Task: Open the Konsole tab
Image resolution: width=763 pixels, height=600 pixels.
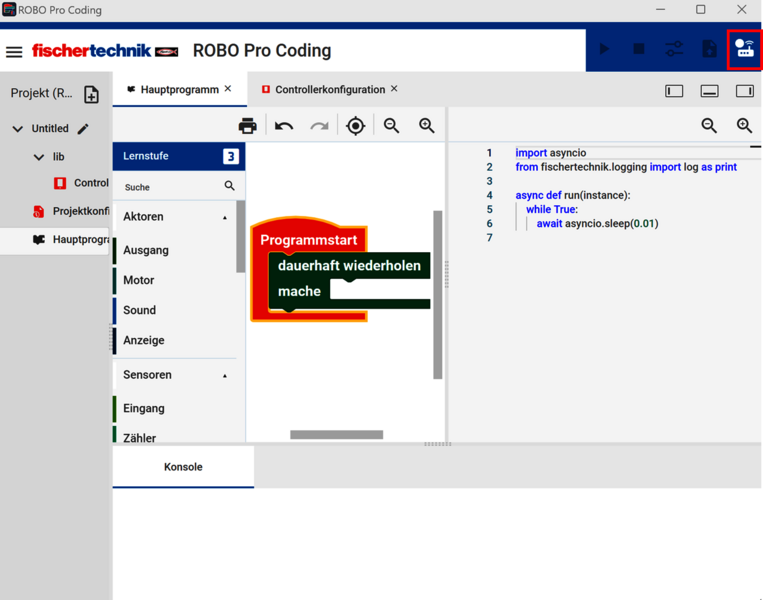Action: coord(183,467)
